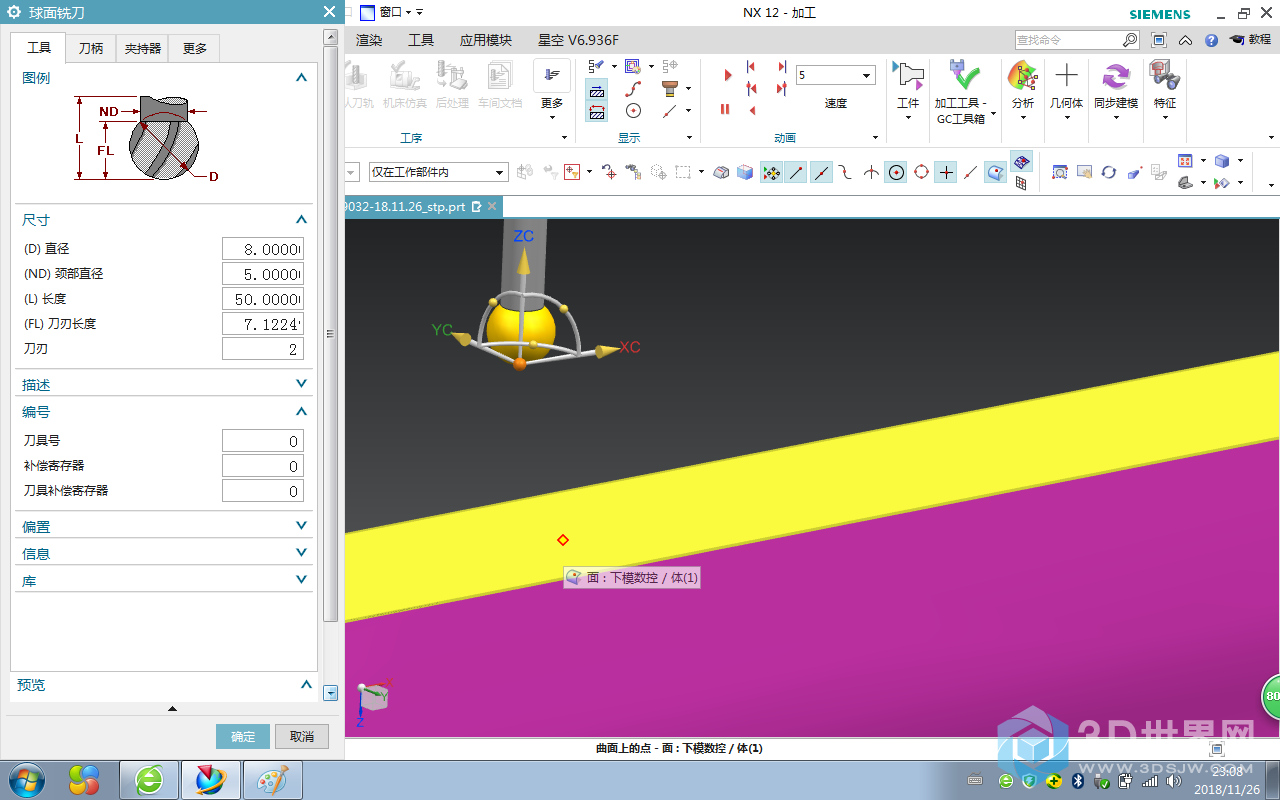The image size is (1280, 800).
Task: Edit the (D) 直径 diameter field
Action: tap(263, 249)
